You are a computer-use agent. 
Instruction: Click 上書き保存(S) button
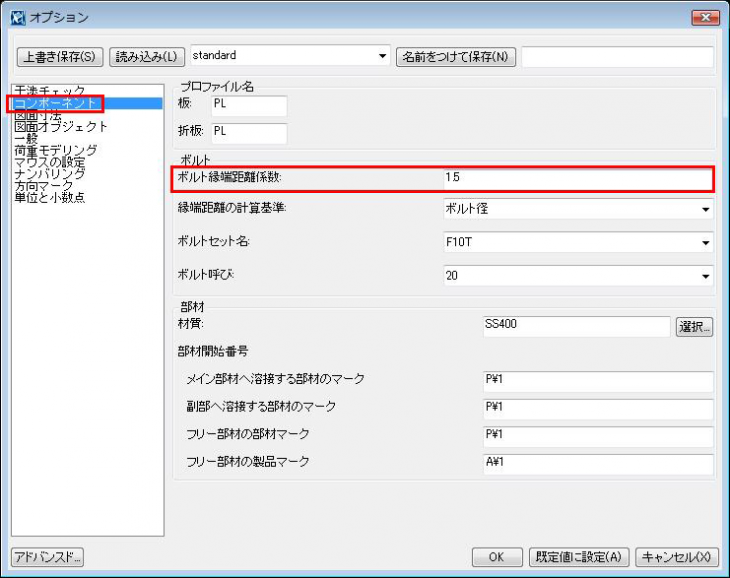click(x=60, y=57)
